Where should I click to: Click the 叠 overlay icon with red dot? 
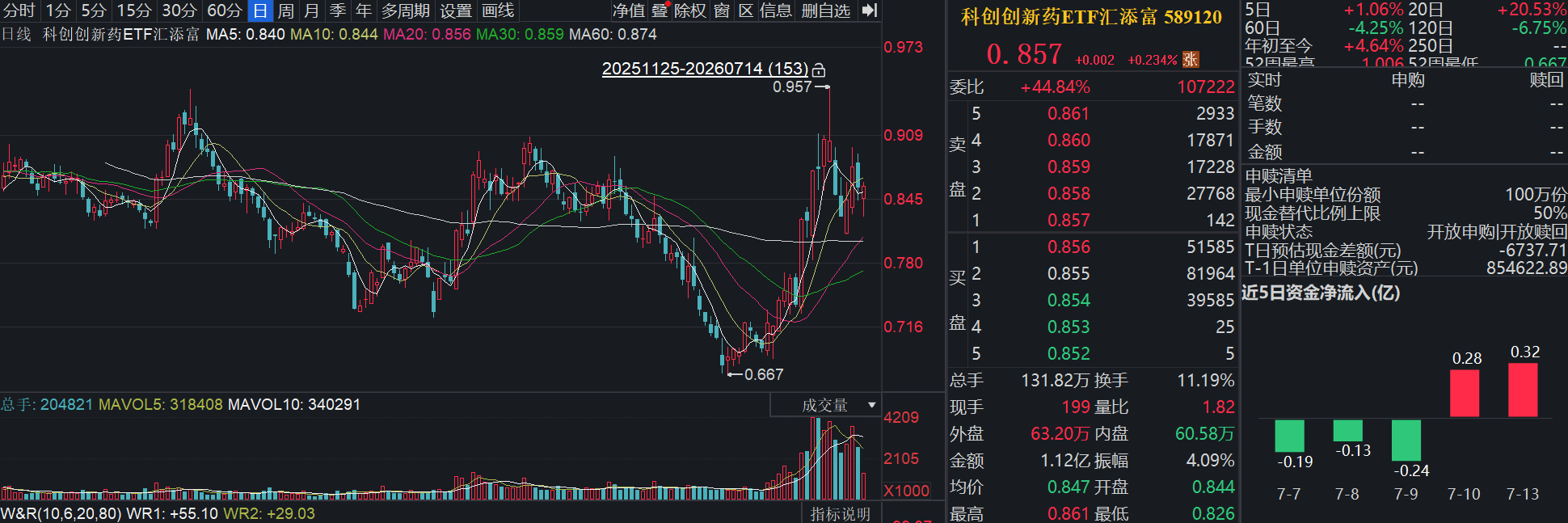(x=660, y=11)
